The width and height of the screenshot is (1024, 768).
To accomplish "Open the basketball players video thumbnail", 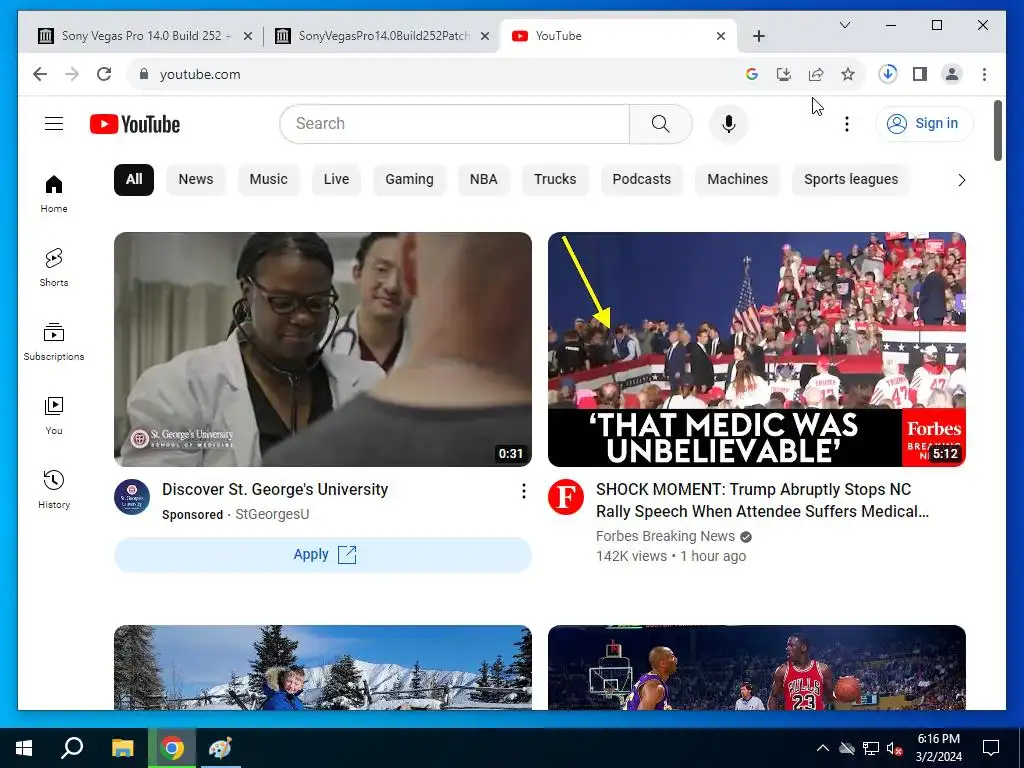I will [756, 667].
